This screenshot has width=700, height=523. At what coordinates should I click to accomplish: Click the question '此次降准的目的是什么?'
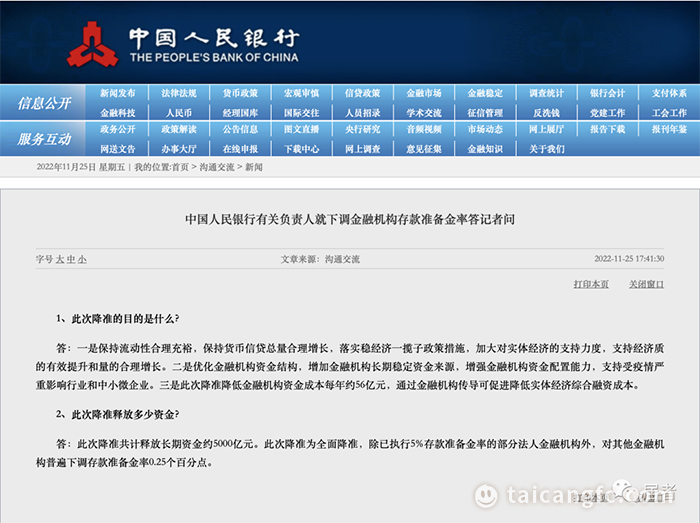point(117,319)
